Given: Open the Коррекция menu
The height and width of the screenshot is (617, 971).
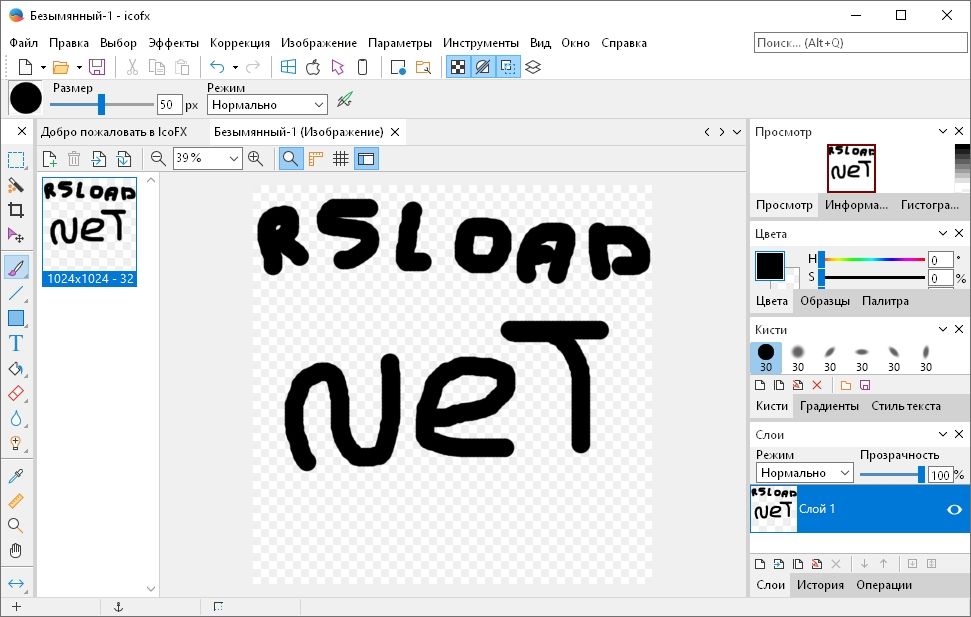Looking at the screenshot, I should click(240, 43).
